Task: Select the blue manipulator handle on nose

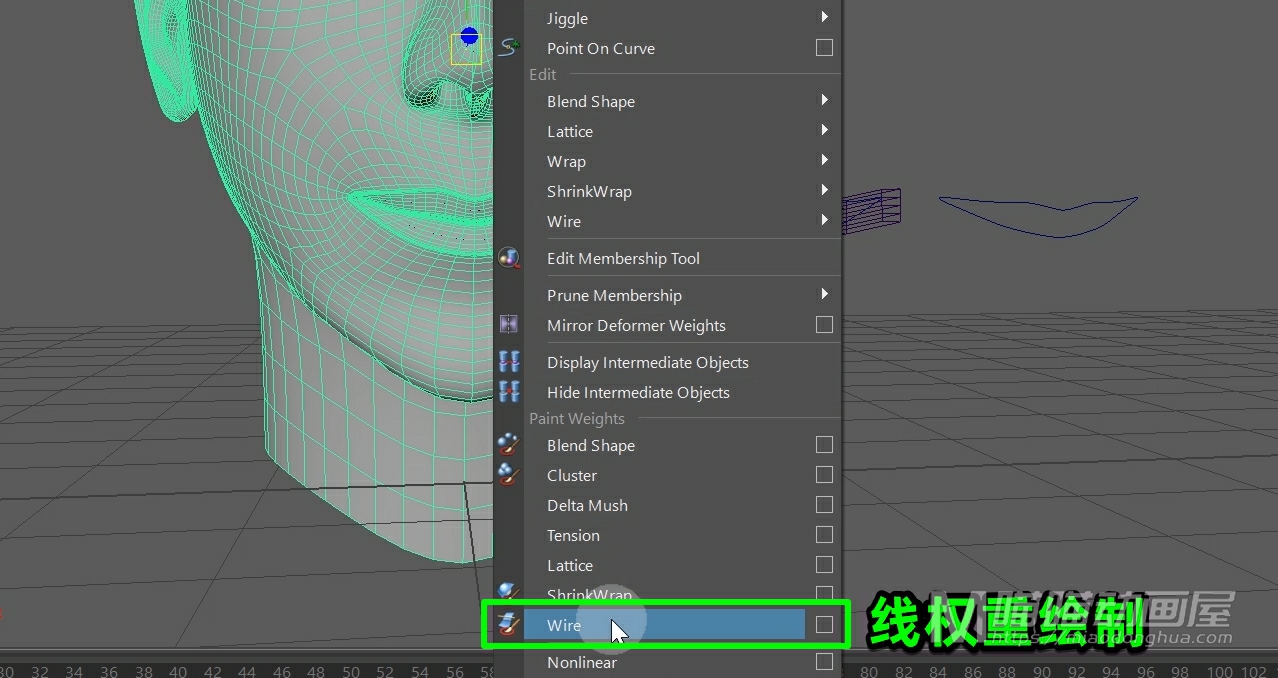Action: tap(469, 36)
